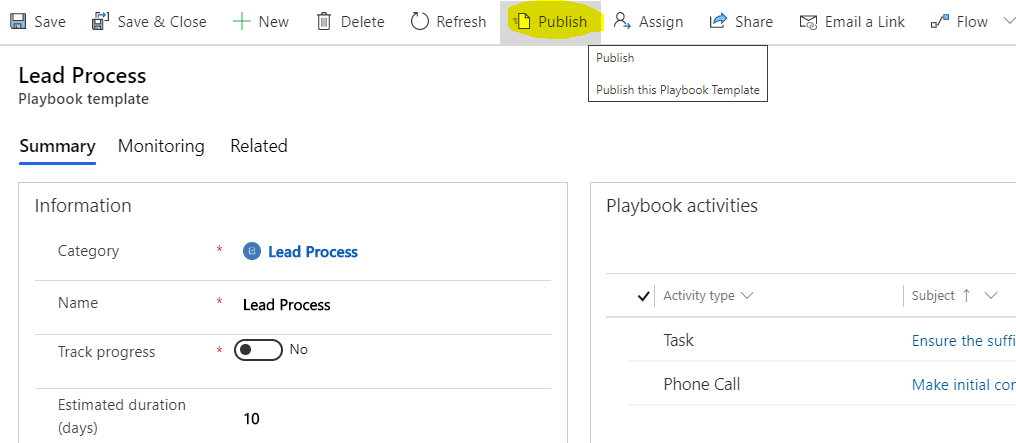Click the highlighted Publish page icon

(522, 21)
